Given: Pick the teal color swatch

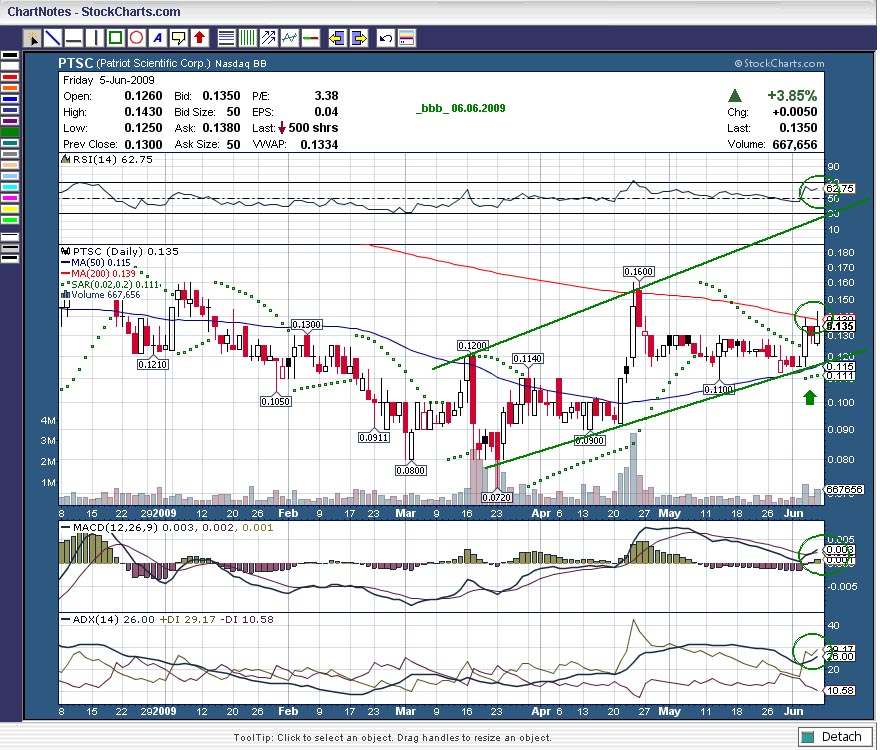Looking at the screenshot, I should tap(10, 143).
